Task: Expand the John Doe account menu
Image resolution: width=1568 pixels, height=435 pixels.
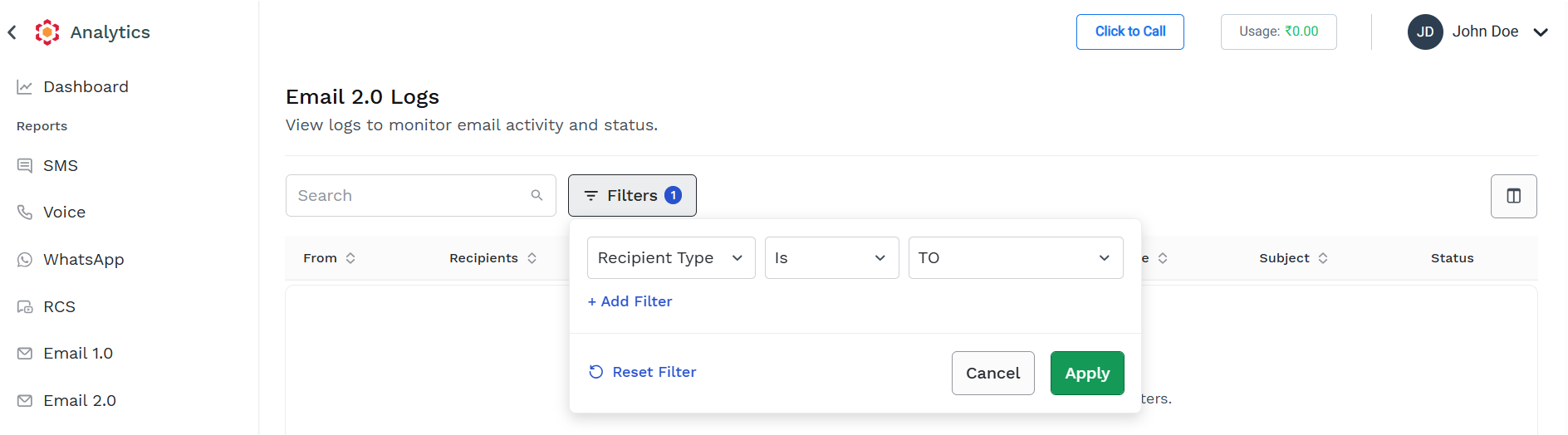Action: tap(1541, 32)
